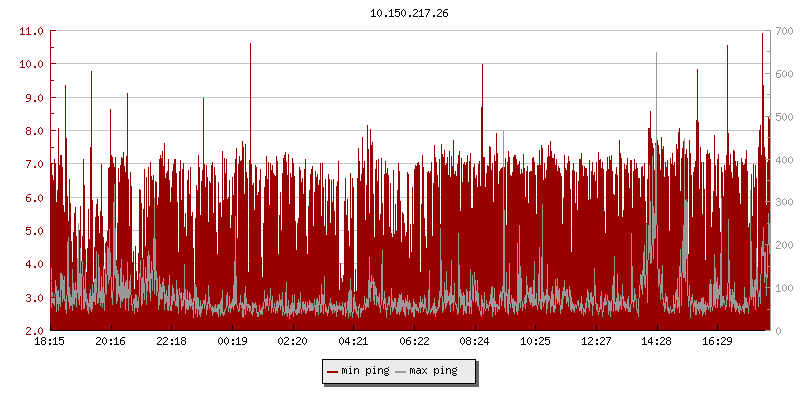Click the 2.0 left axis value
Image resolution: width=800 pixels, height=400 pixels.
coord(34,331)
